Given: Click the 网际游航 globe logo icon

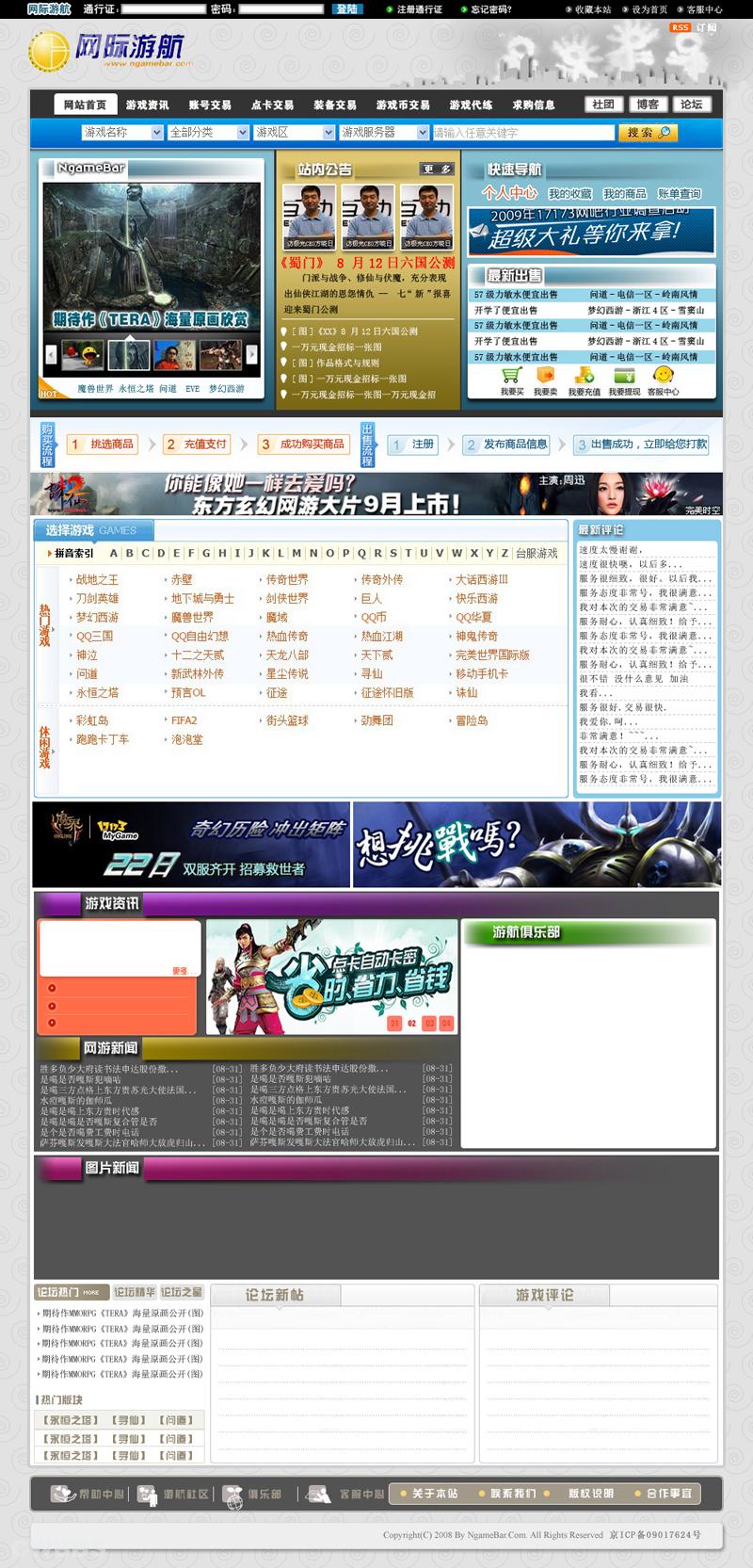Looking at the screenshot, I should 49,51.
